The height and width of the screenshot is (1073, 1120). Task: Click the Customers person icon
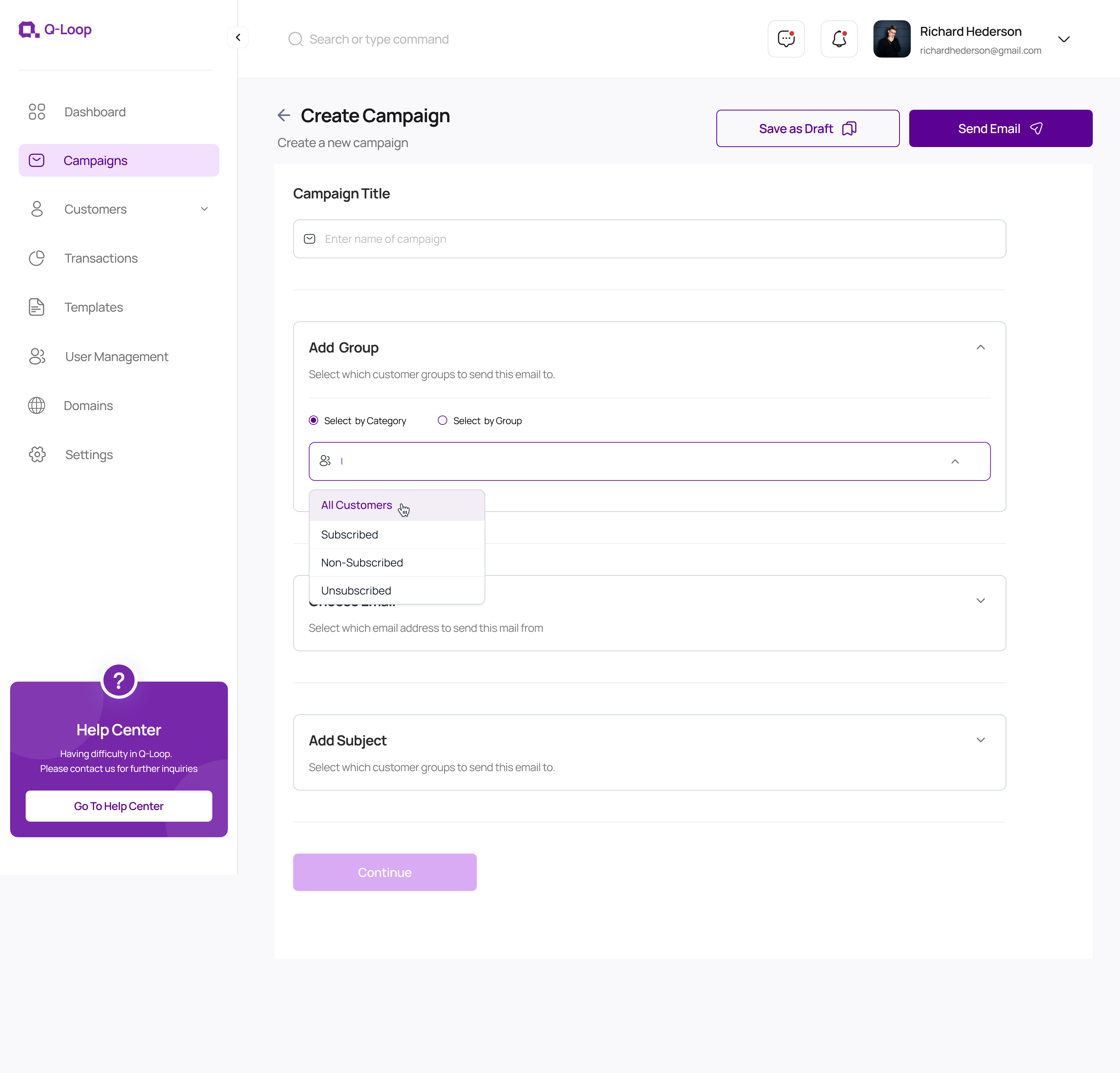click(x=37, y=209)
